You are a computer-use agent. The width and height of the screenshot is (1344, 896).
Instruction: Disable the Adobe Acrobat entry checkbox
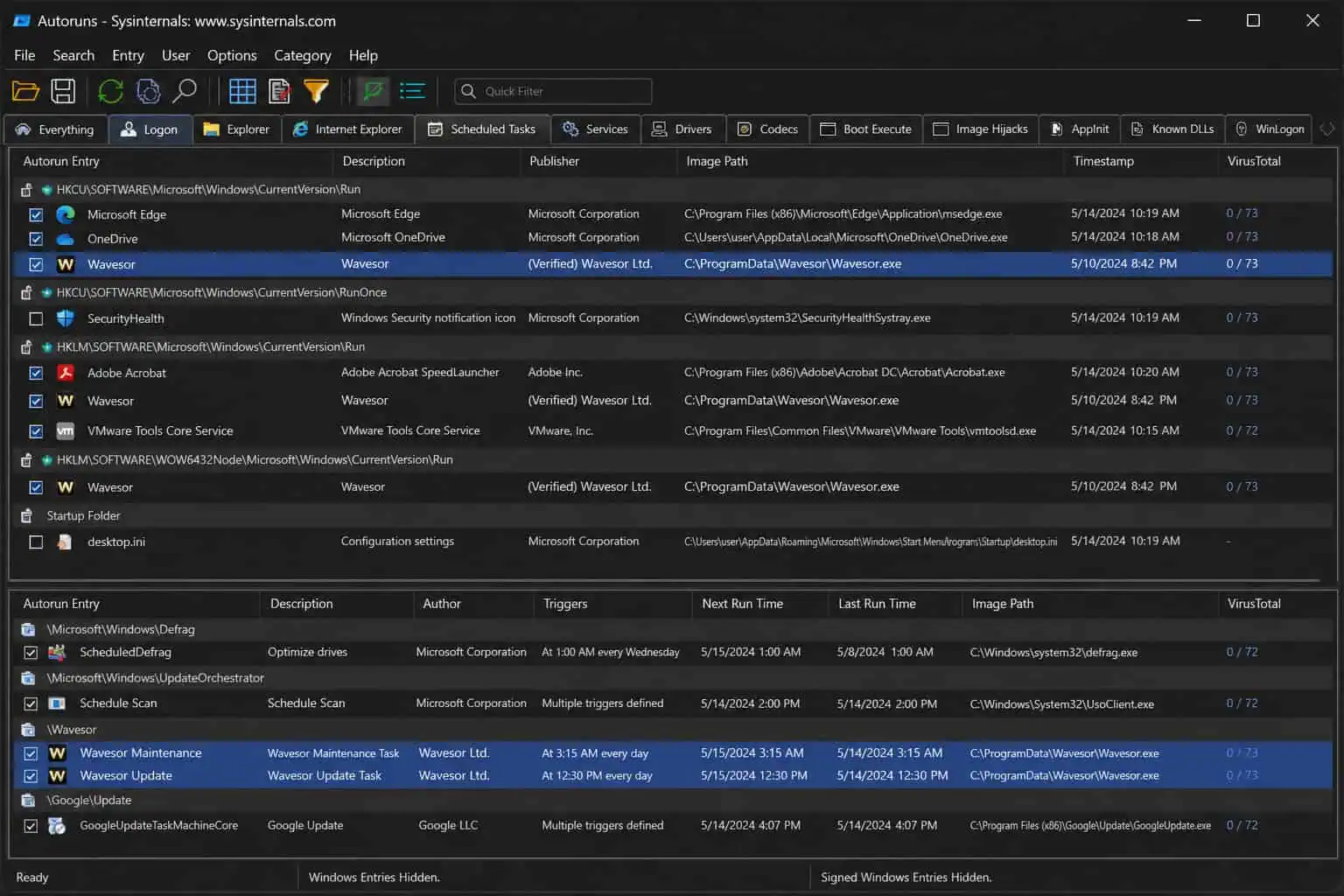click(36, 373)
